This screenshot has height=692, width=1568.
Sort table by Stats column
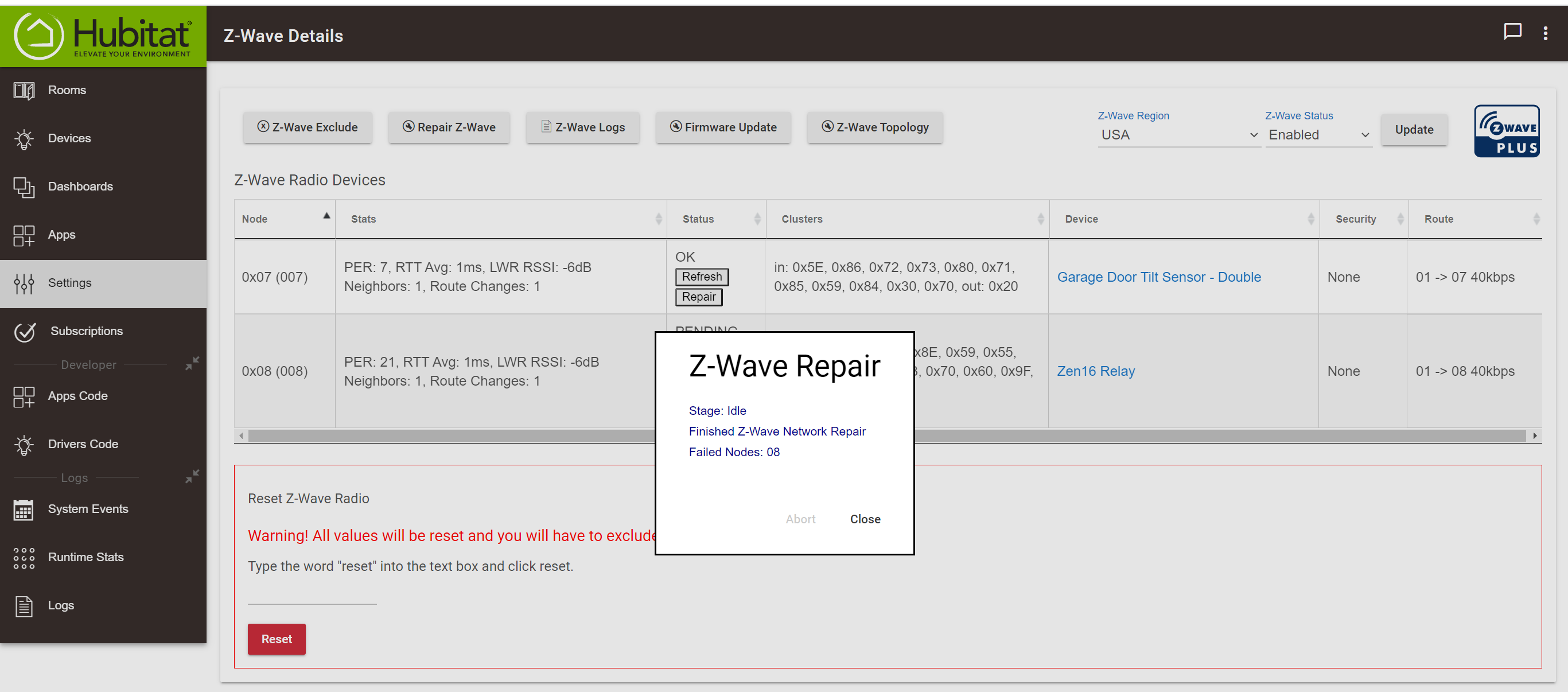pos(501,219)
